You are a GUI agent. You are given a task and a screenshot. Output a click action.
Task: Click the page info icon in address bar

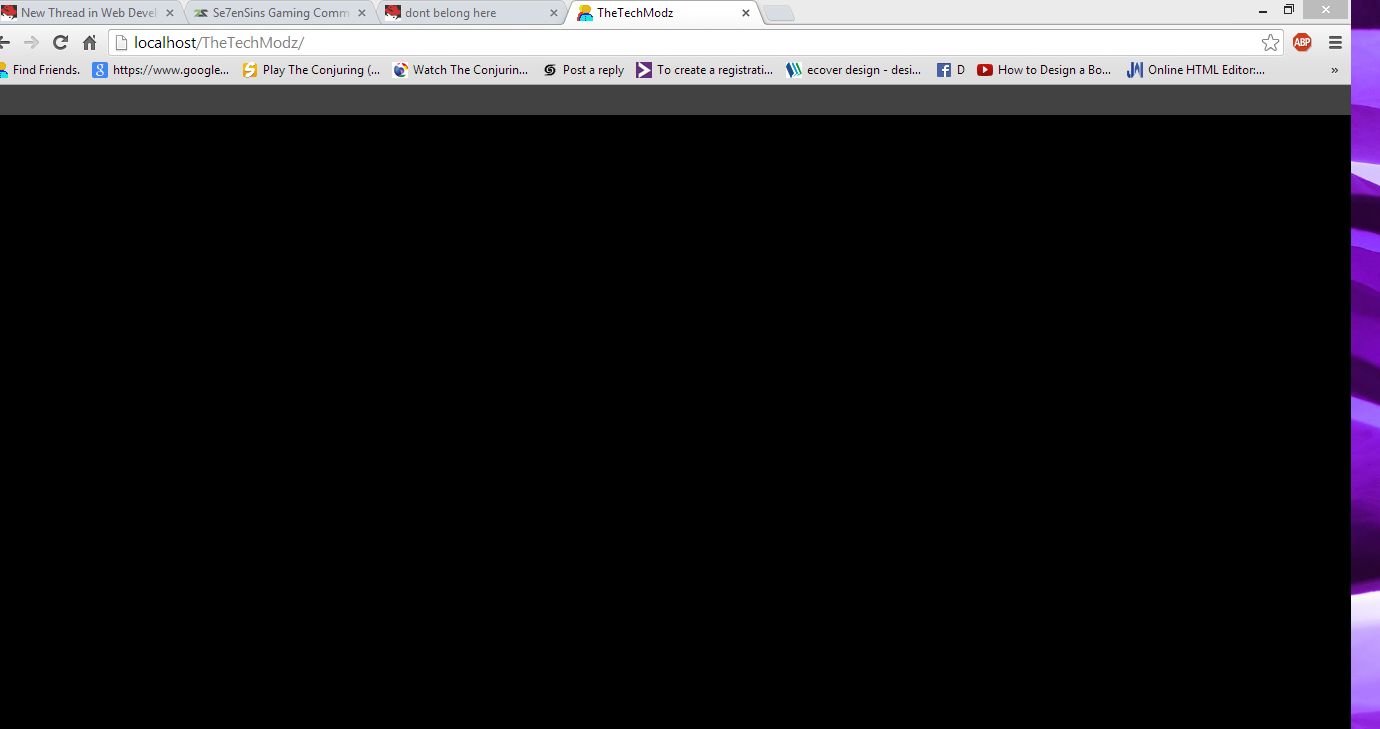pyautogui.click(x=121, y=42)
